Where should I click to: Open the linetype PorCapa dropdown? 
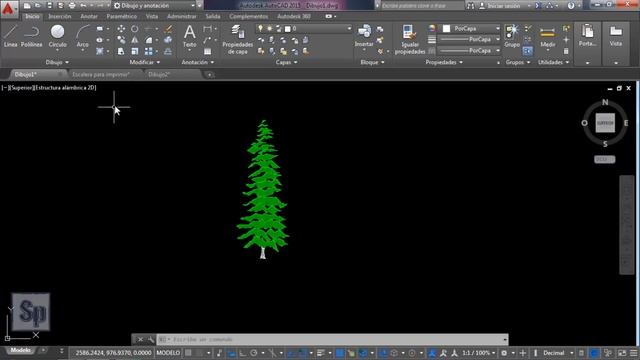(x=469, y=51)
